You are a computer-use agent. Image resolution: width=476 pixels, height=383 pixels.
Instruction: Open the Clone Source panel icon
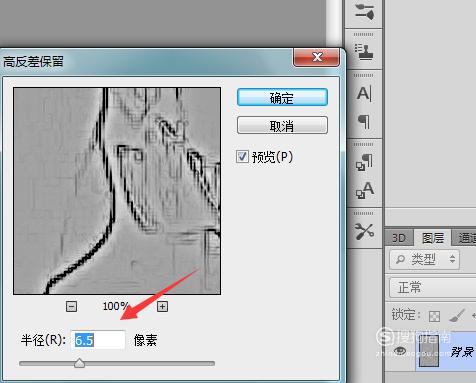(x=364, y=51)
